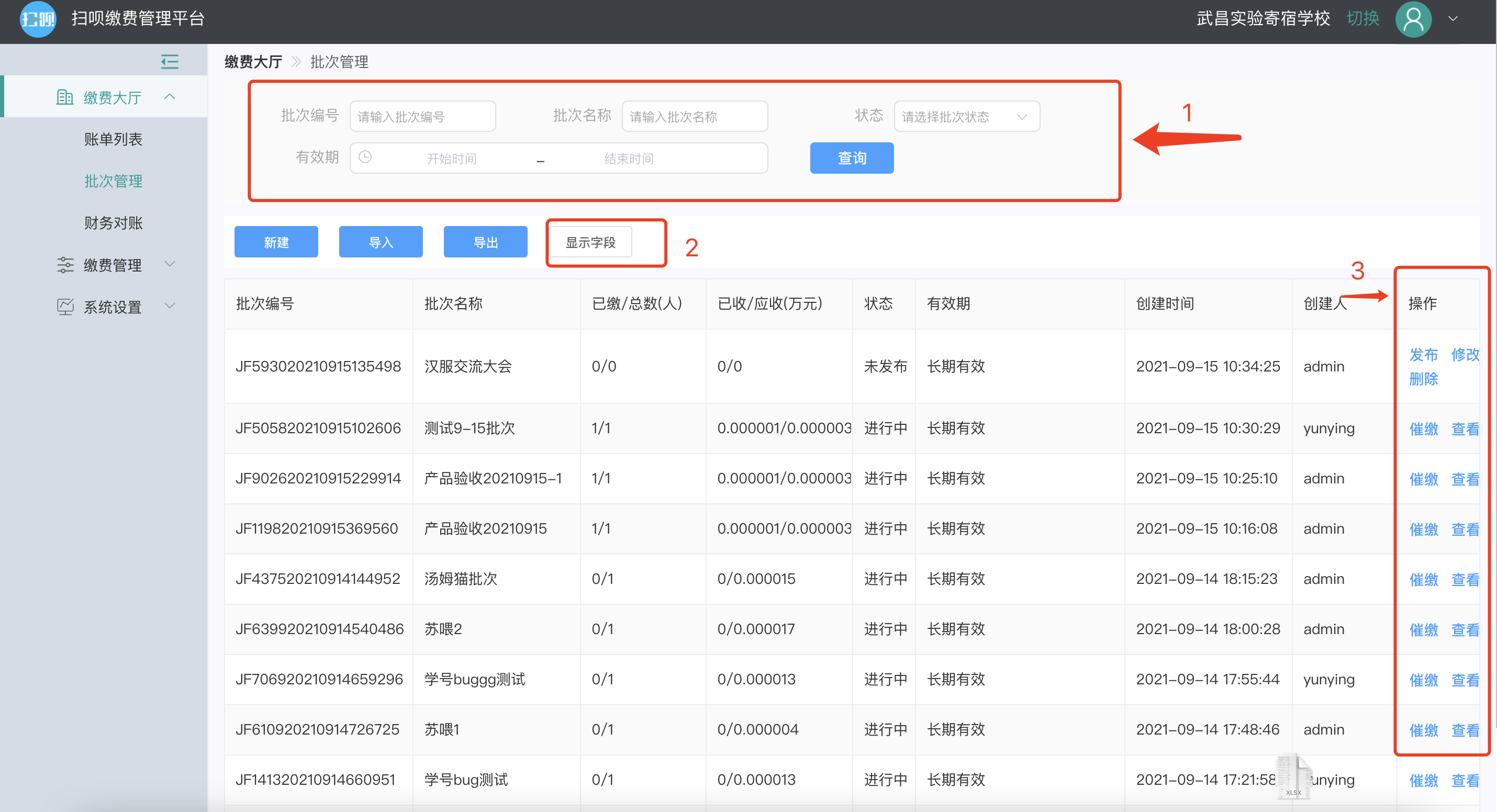Select the 开始时间 date field
The height and width of the screenshot is (812, 1497).
(x=452, y=159)
